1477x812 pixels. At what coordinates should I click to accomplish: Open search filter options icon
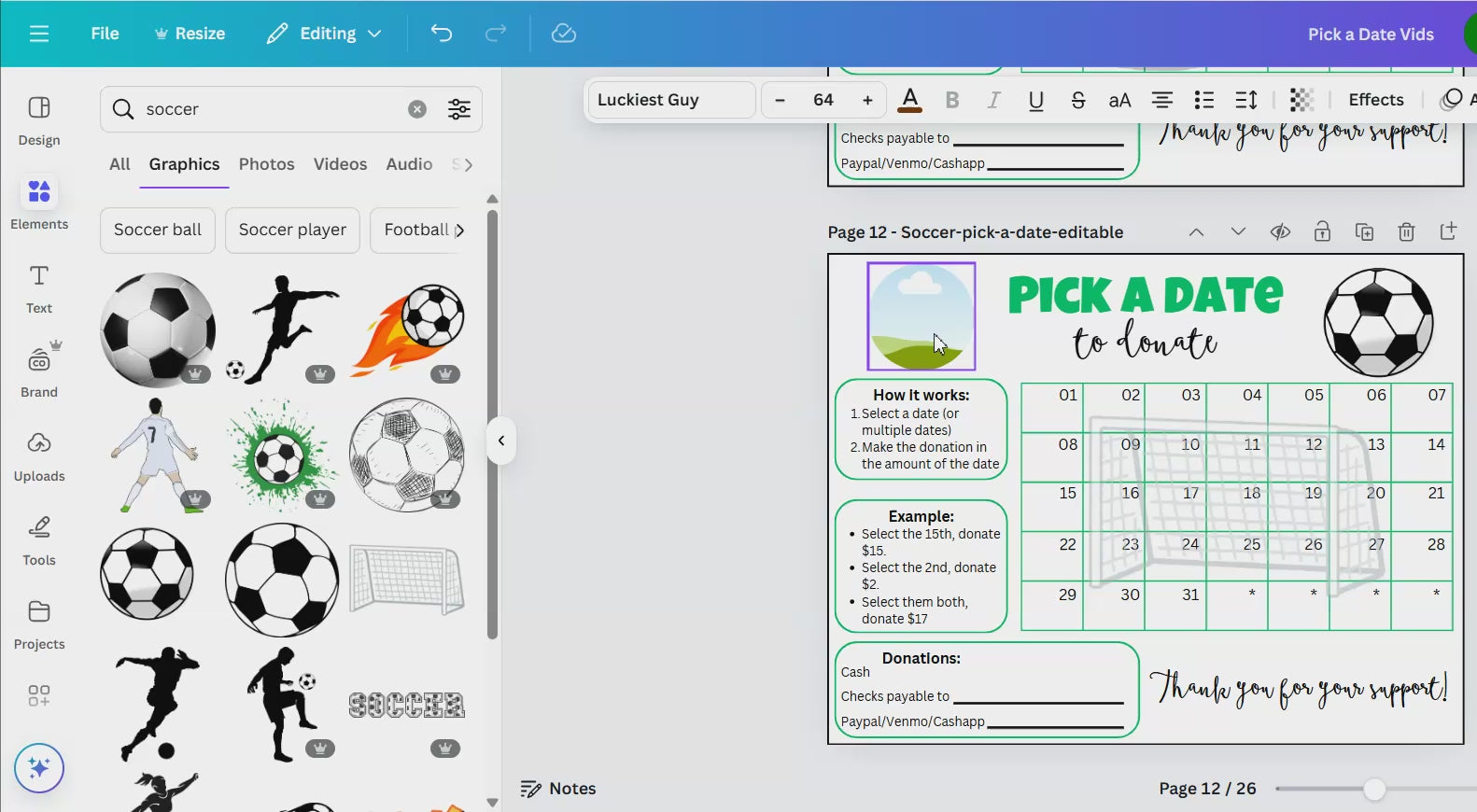pyautogui.click(x=459, y=109)
